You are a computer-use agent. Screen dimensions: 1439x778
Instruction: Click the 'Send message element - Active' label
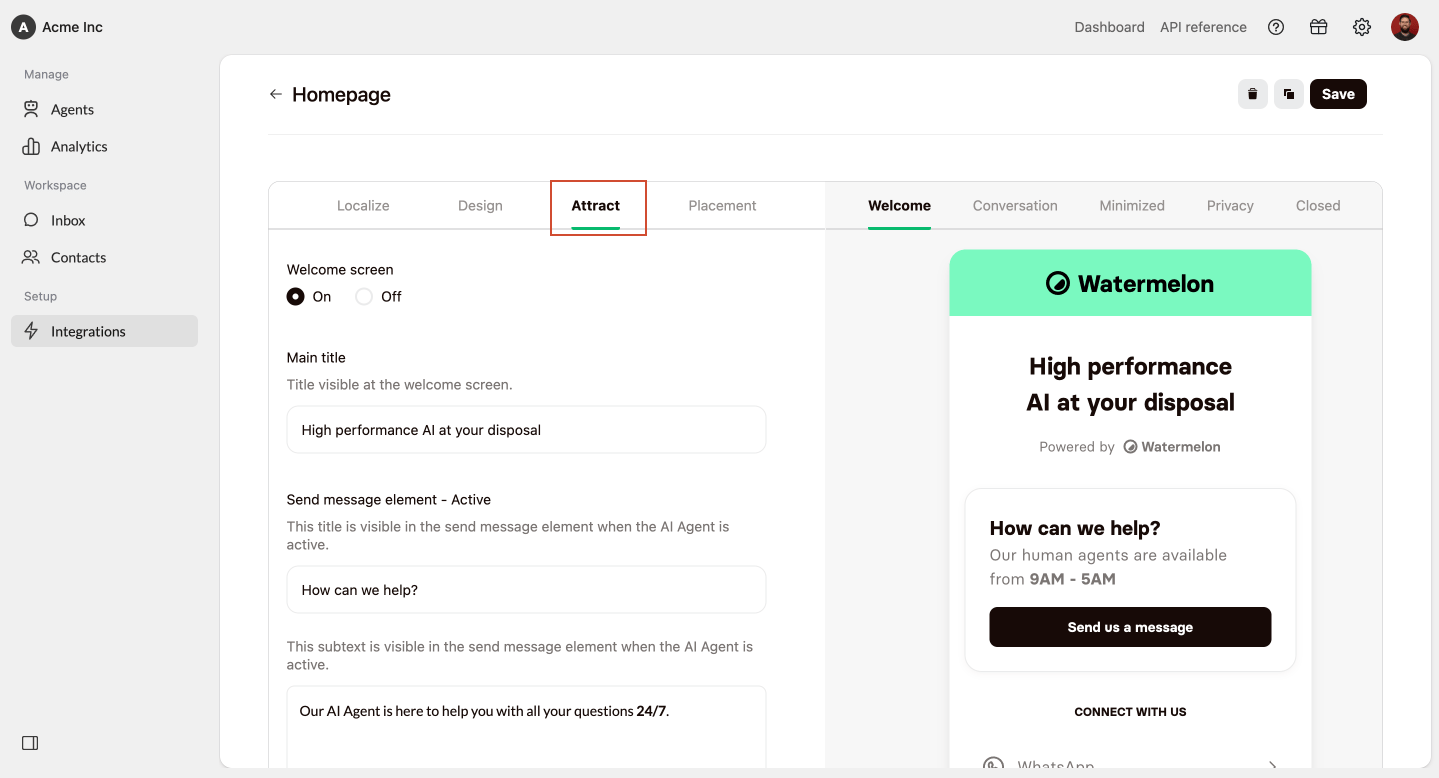coord(389,499)
